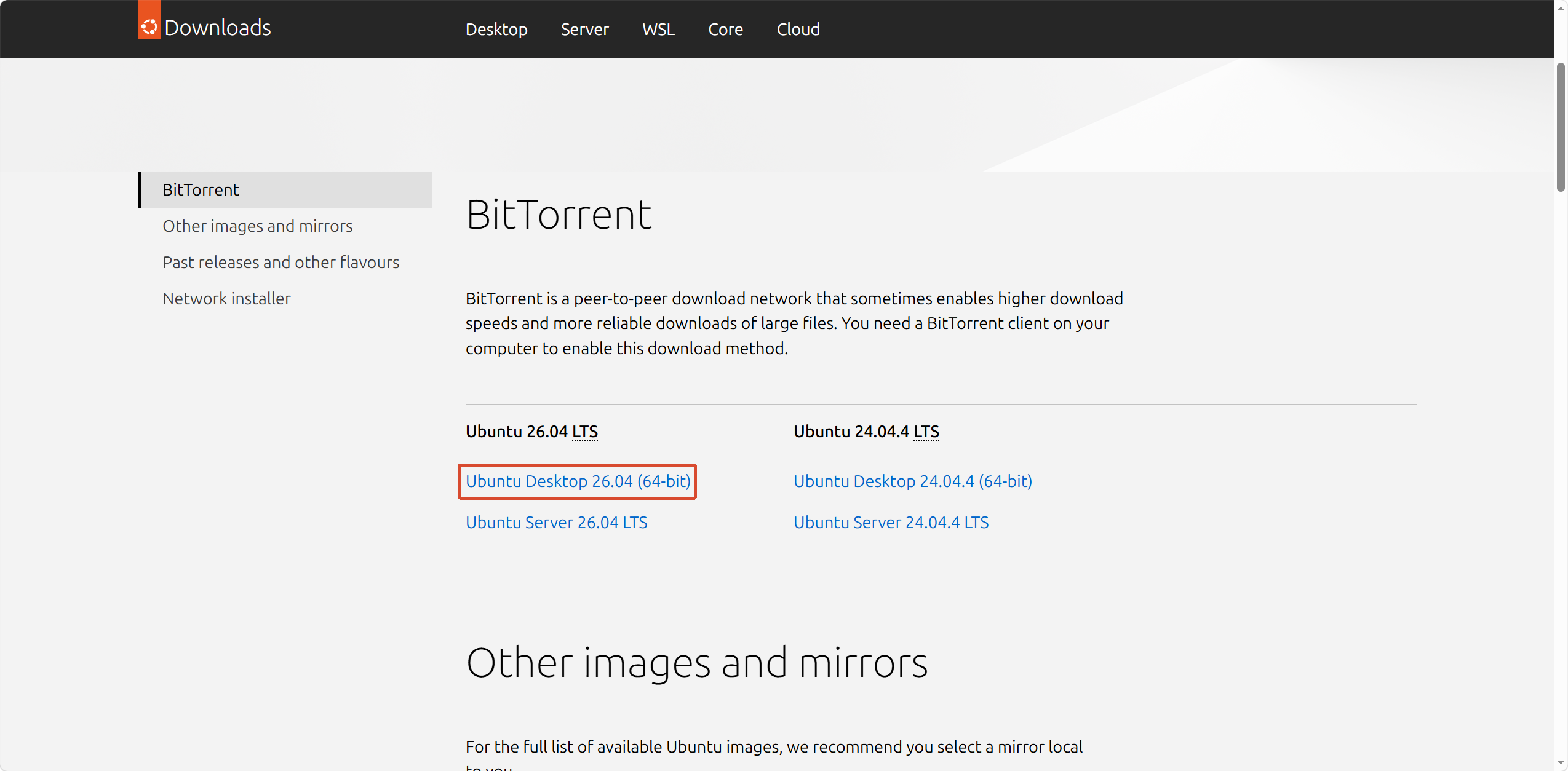Download Ubuntu Server 26.04 LTS torrent
This screenshot has height=771, width=1568.
(x=556, y=522)
